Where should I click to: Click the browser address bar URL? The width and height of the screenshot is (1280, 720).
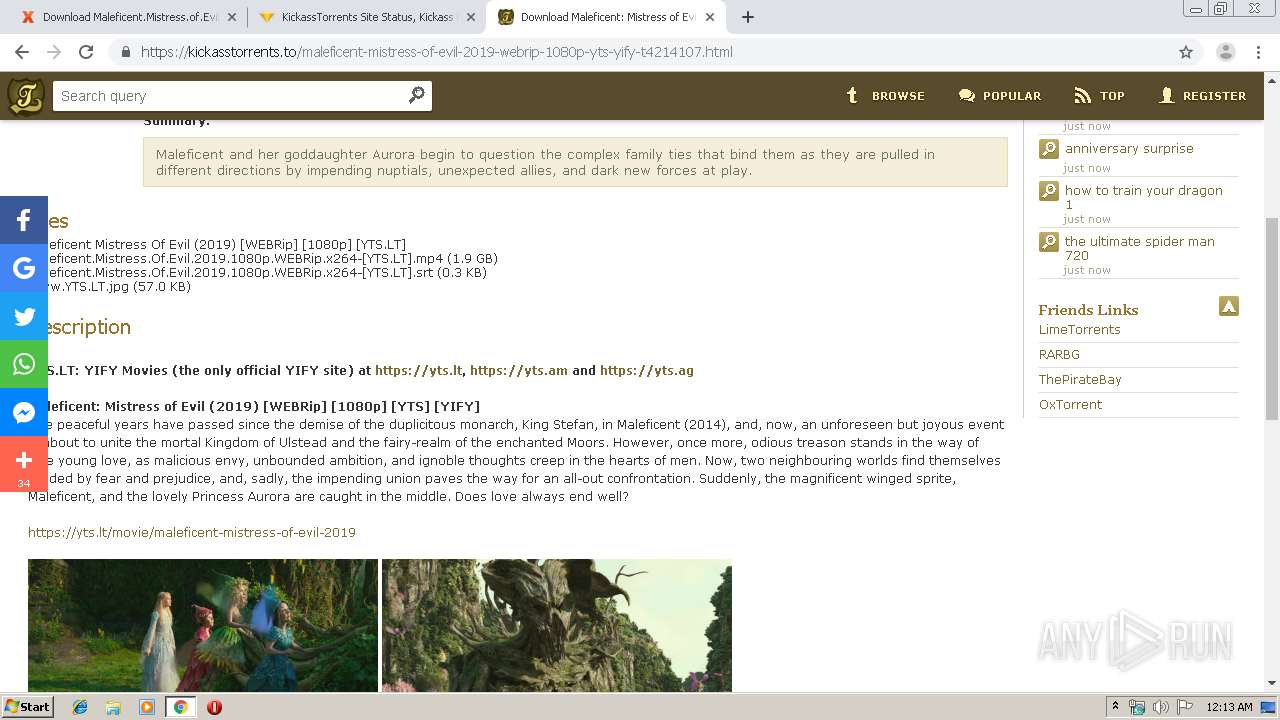click(x=437, y=52)
